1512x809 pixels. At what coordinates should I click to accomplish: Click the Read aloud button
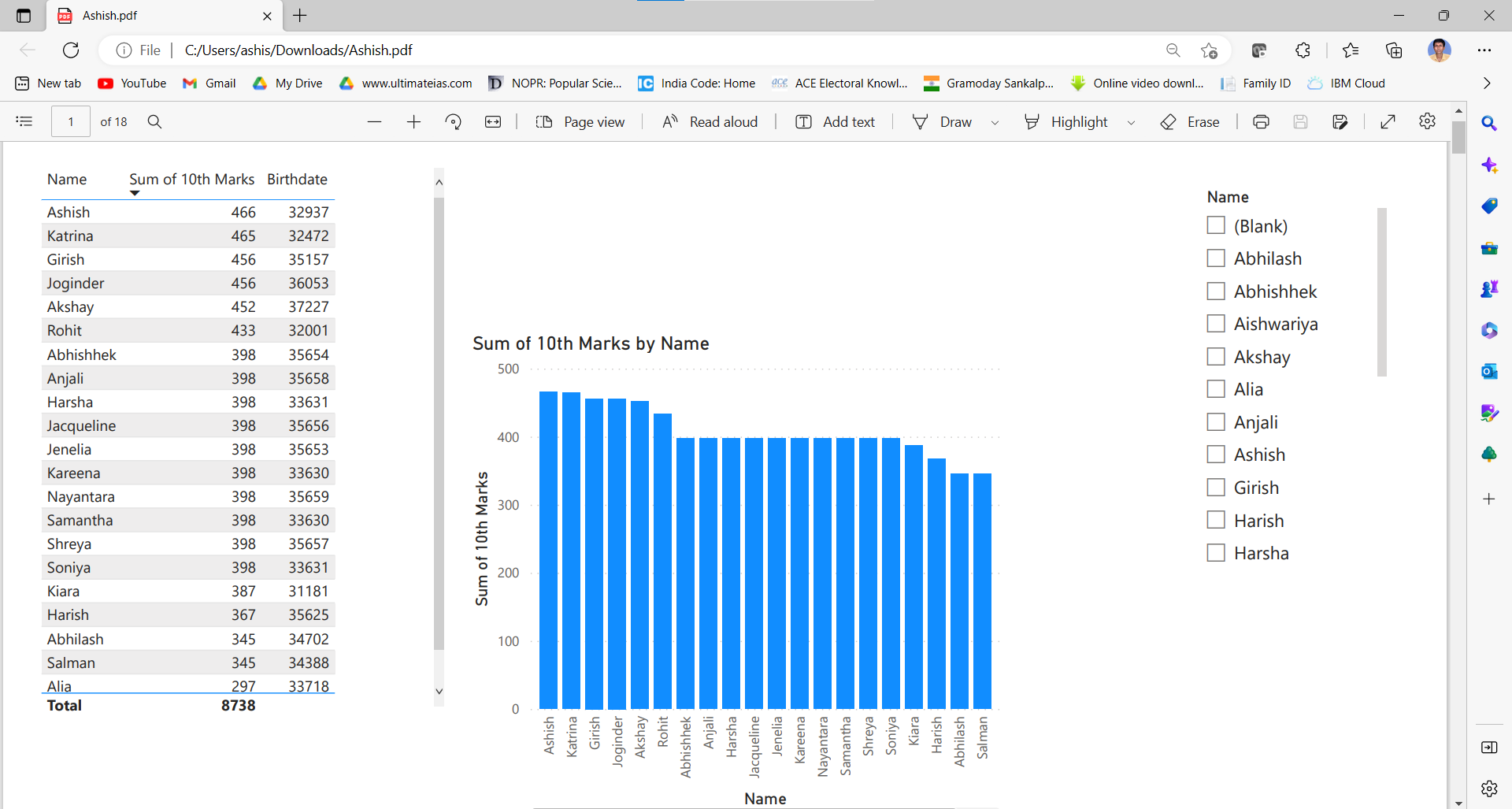click(x=710, y=121)
